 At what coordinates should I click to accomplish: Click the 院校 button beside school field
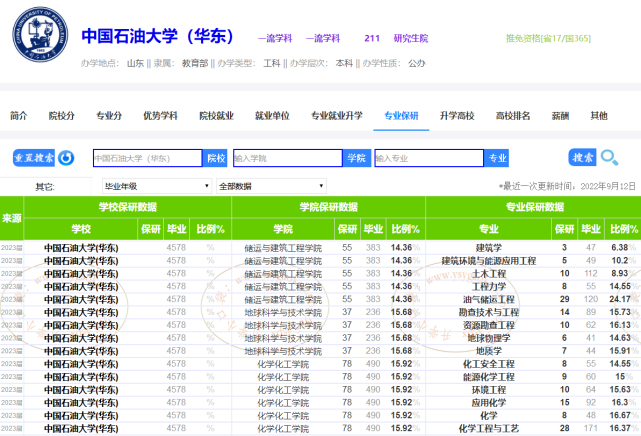click(x=215, y=158)
